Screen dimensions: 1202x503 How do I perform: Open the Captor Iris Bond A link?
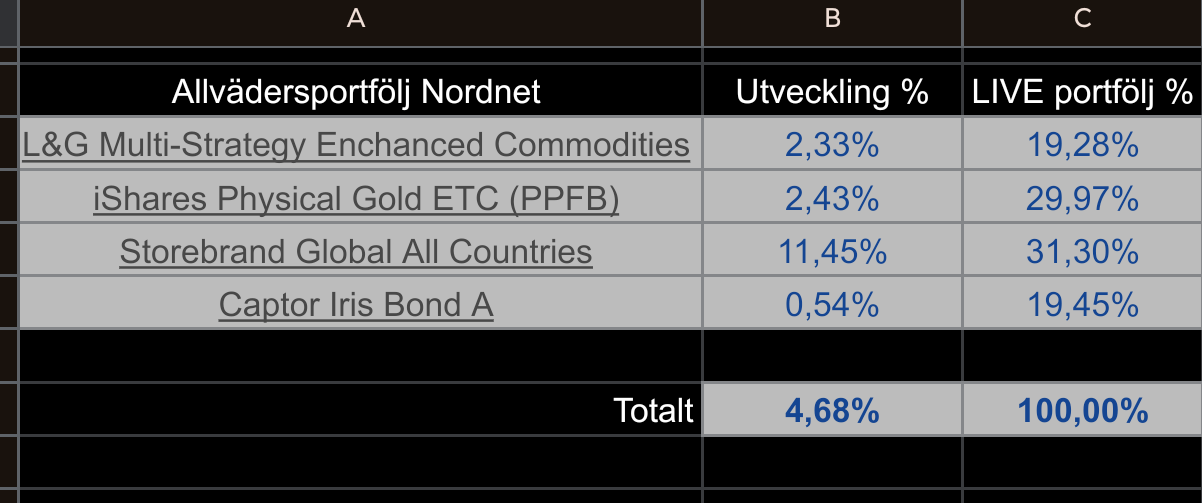coord(355,304)
